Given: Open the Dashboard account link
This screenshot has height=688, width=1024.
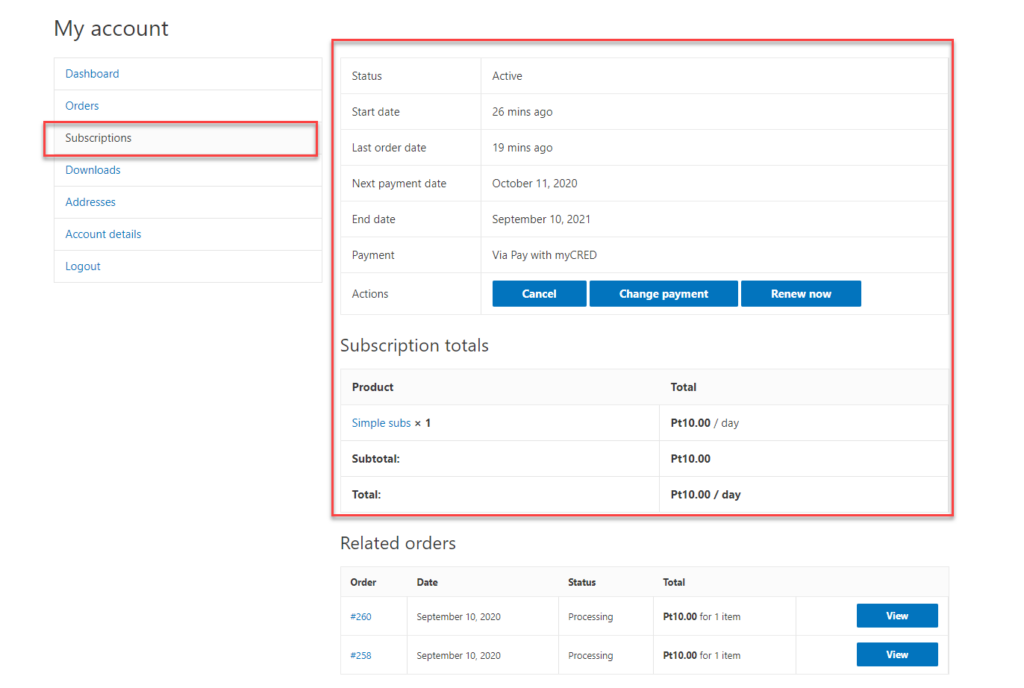Looking at the screenshot, I should click(92, 74).
